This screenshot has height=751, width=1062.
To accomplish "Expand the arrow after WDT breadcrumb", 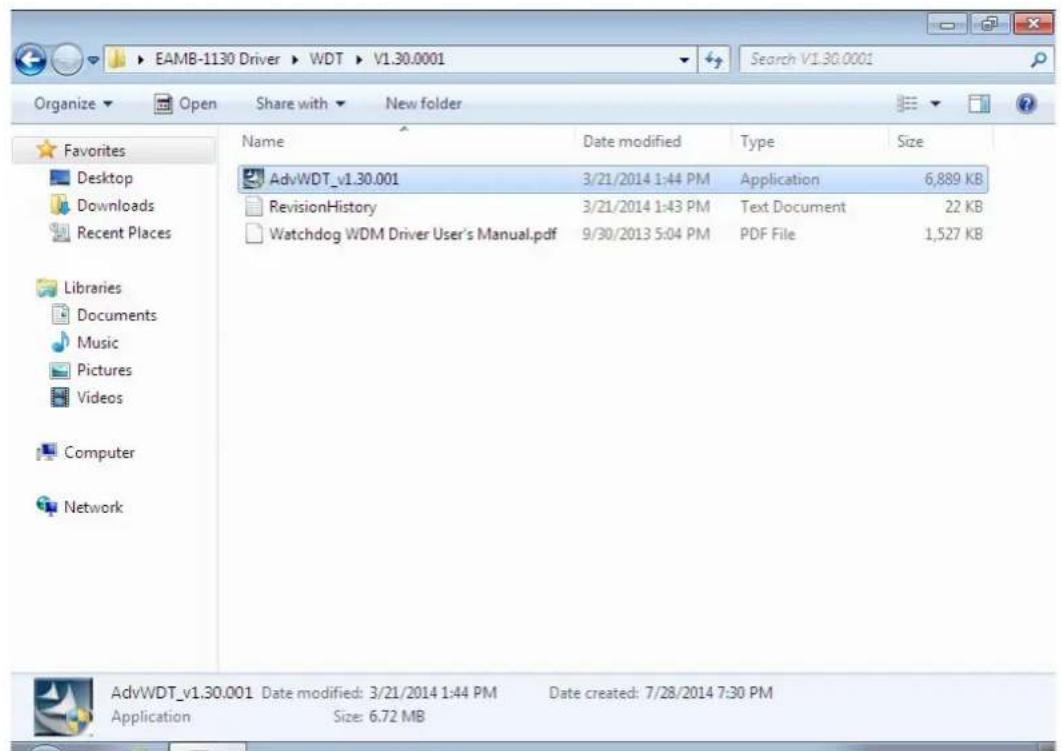I will (x=359, y=60).
